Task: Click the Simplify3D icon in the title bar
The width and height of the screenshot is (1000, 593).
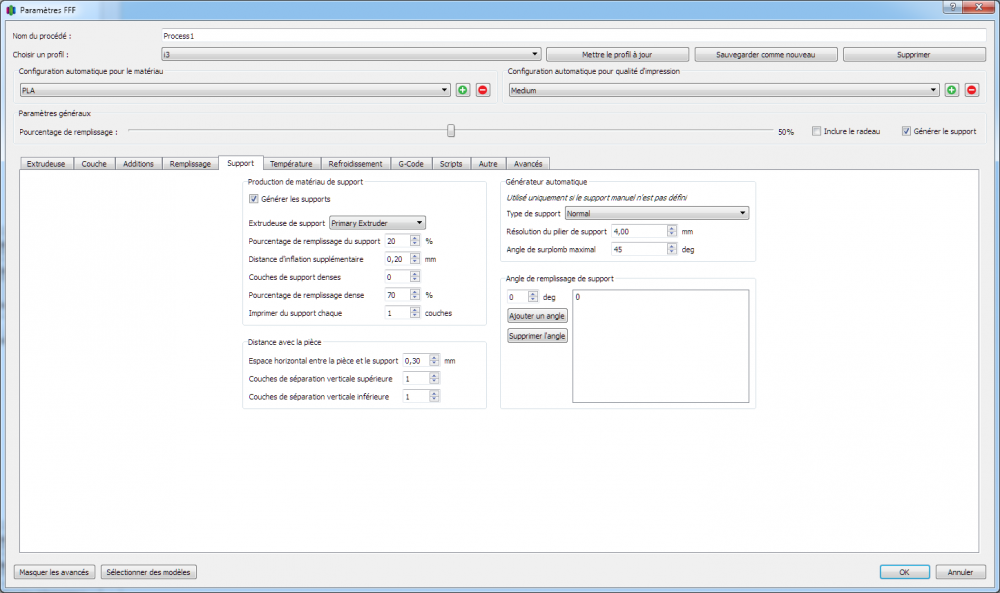Action: click(11, 10)
